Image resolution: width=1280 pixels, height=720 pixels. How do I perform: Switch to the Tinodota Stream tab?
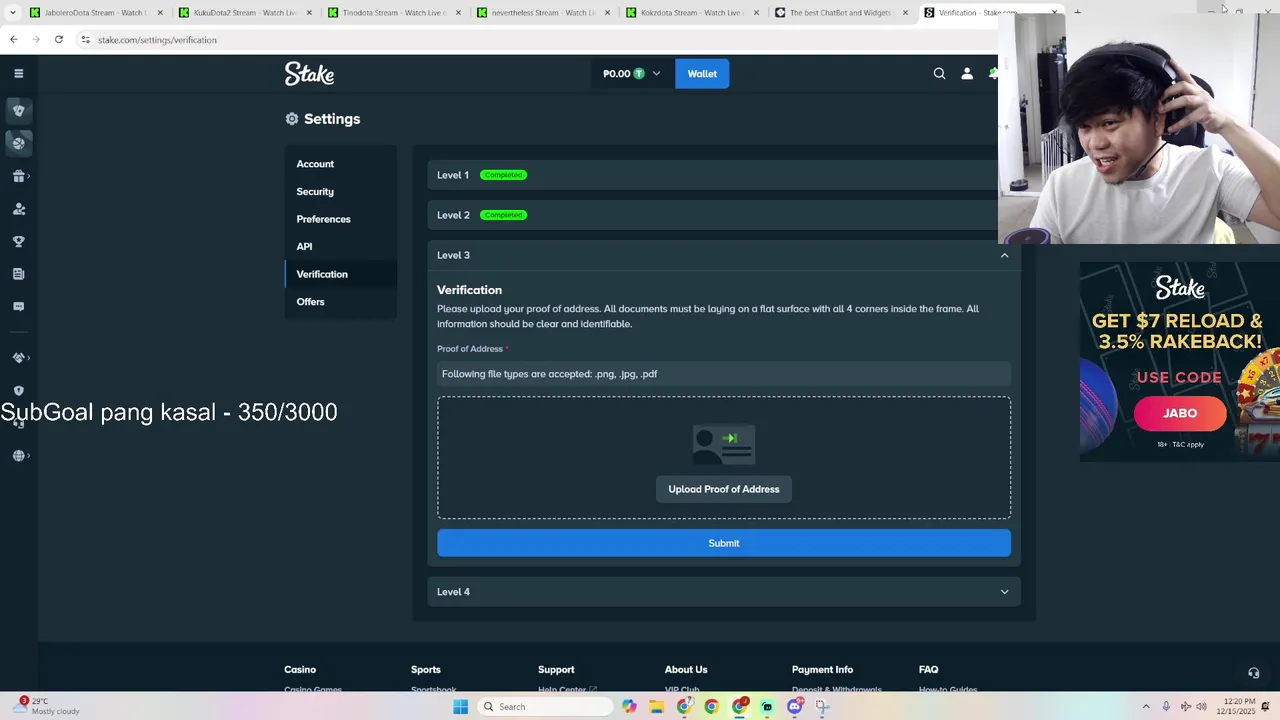click(393, 13)
